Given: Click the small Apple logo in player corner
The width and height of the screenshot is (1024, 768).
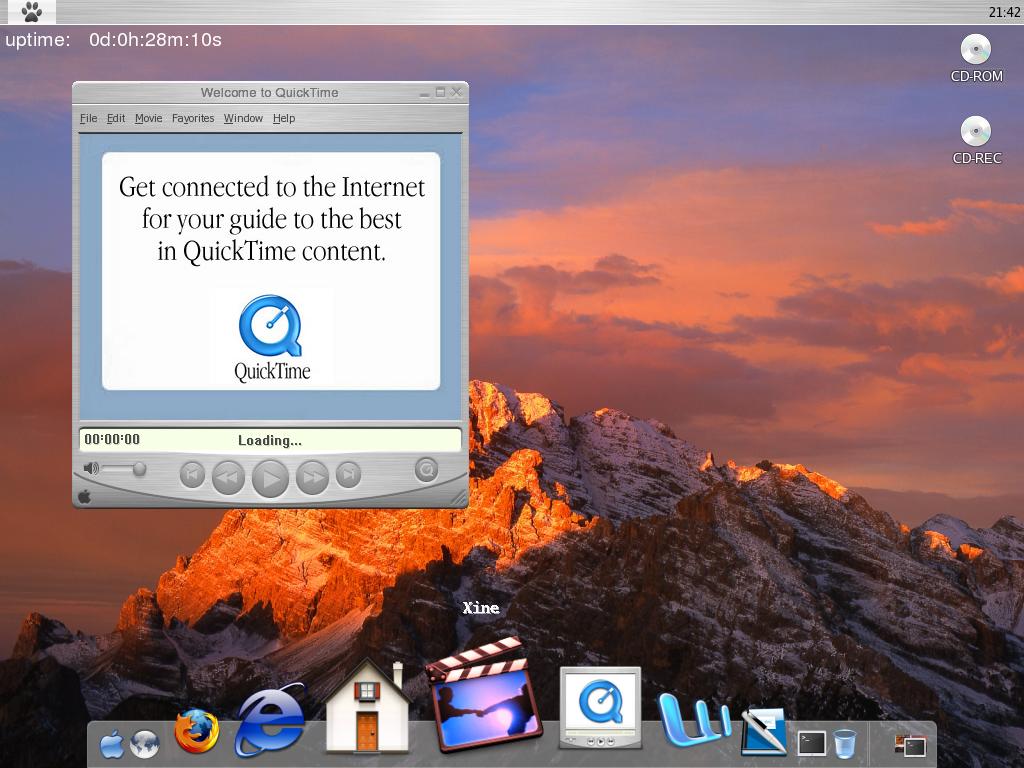Looking at the screenshot, I should [x=84, y=497].
